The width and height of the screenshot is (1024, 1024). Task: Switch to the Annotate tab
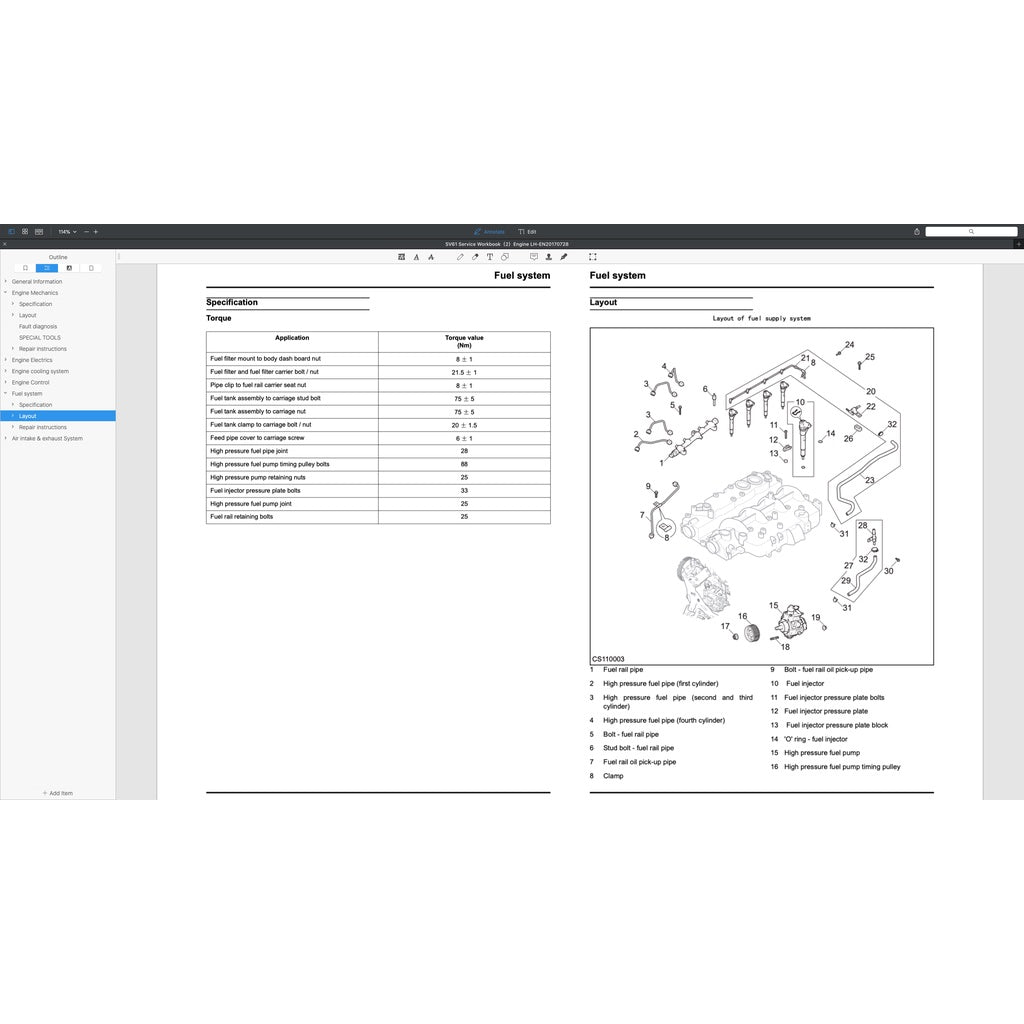pyautogui.click(x=490, y=231)
